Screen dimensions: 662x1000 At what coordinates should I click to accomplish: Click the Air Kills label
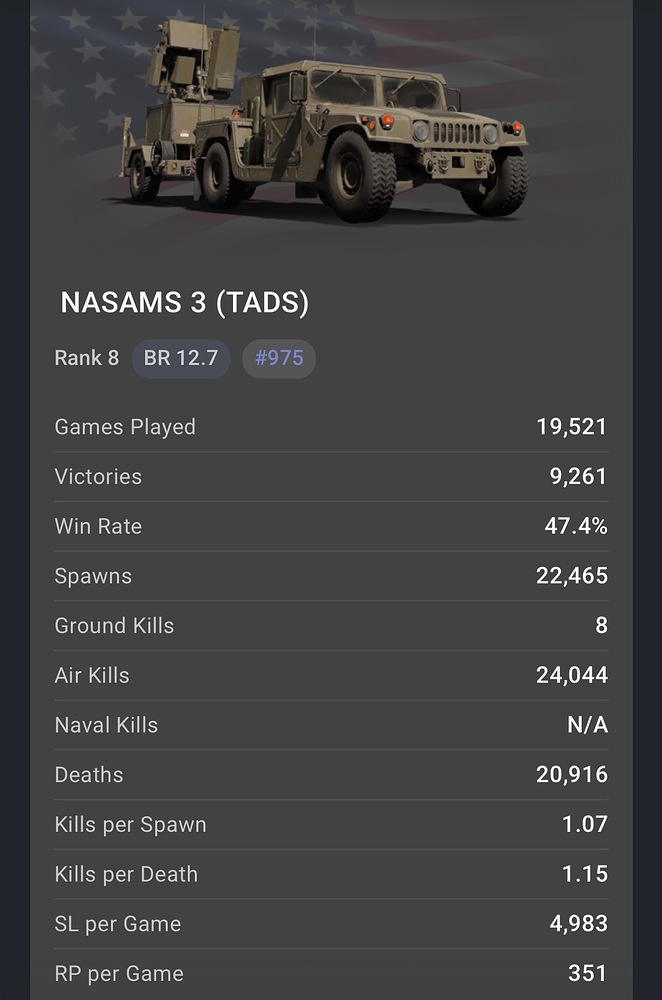(92, 675)
